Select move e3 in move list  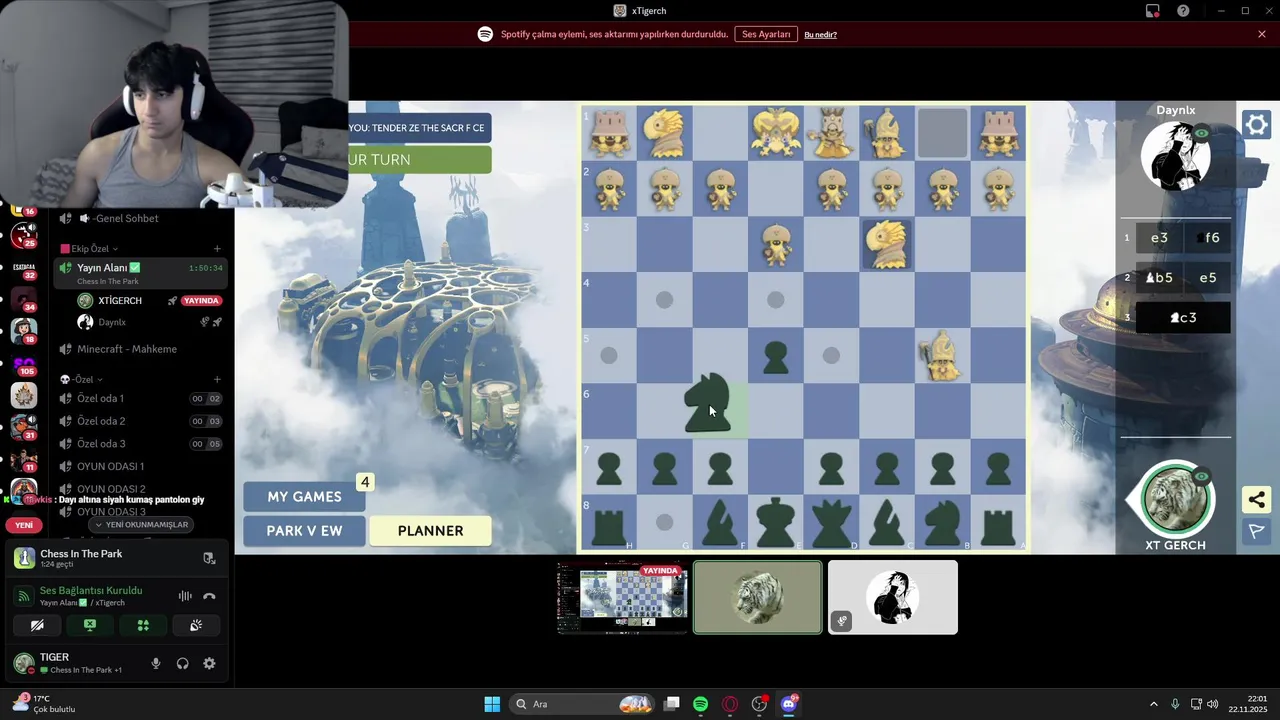tap(1159, 238)
